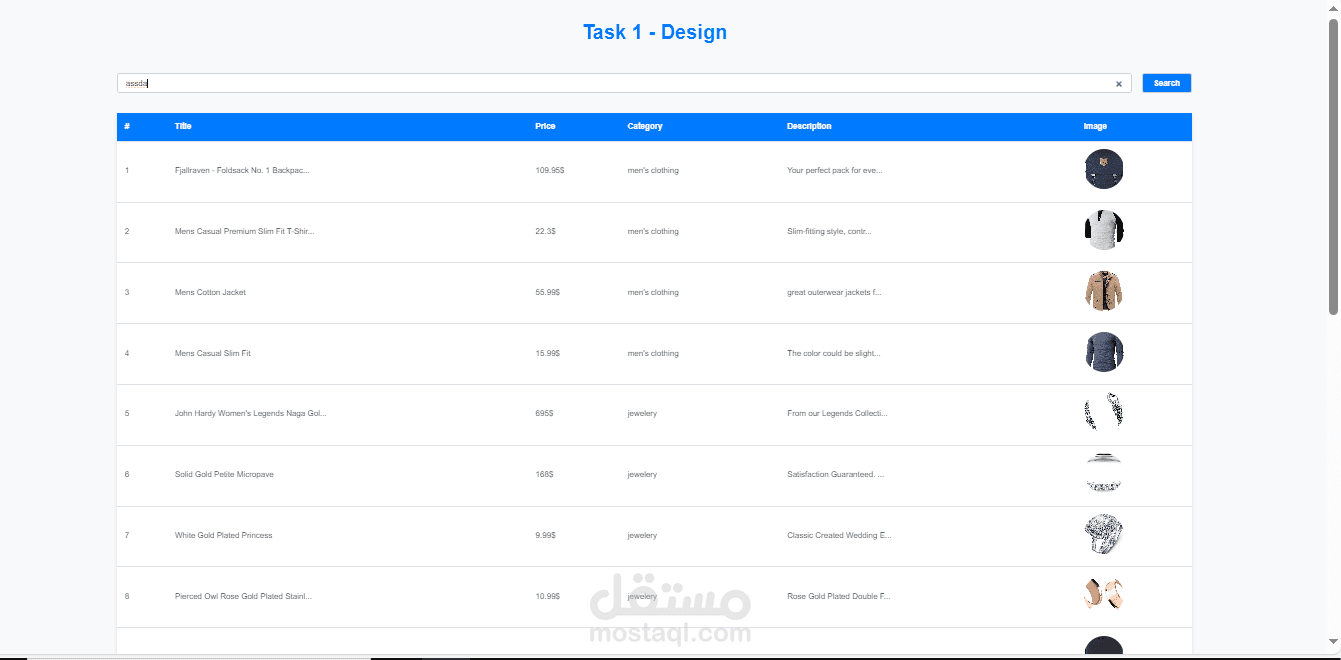
Task: Click the scrollbar down arrow
Action: [1333, 642]
